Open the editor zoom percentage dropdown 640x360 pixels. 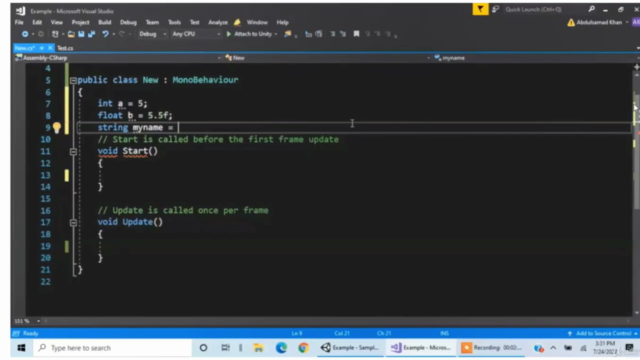[x=38, y=321]
